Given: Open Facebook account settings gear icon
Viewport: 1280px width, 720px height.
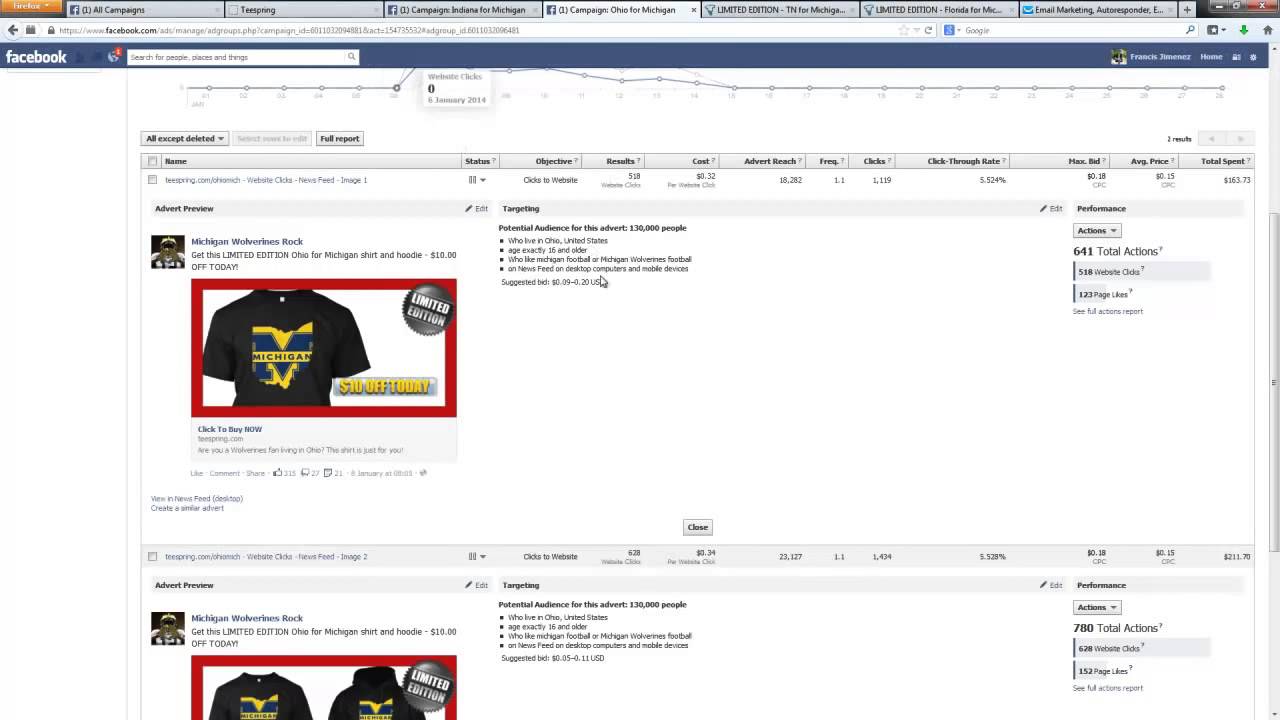Looking at the screenshot, I should pyautogui.click(x=1253, y=57).
